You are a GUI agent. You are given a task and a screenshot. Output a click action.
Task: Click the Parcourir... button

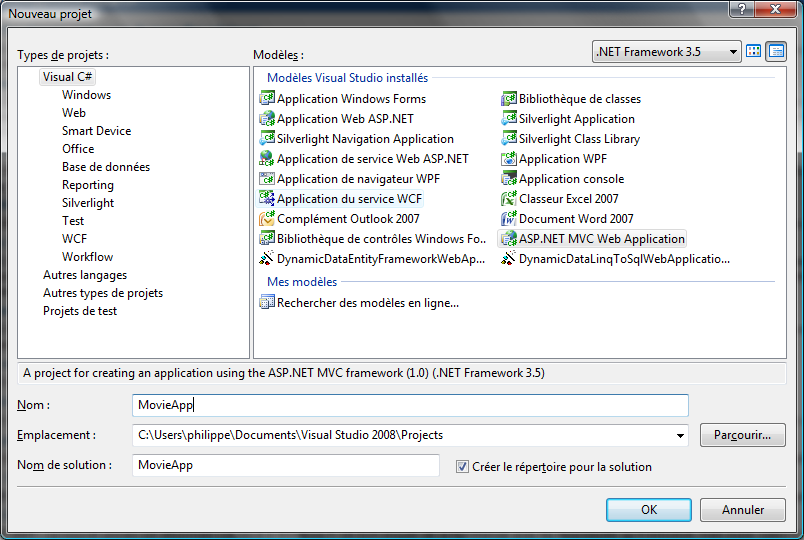pos(742,435)
